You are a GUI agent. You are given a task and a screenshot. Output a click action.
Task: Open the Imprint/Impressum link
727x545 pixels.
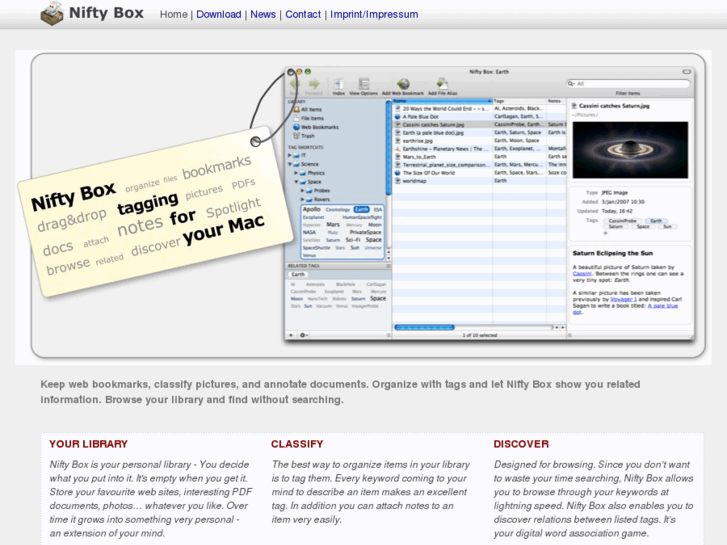pos(374,14)
